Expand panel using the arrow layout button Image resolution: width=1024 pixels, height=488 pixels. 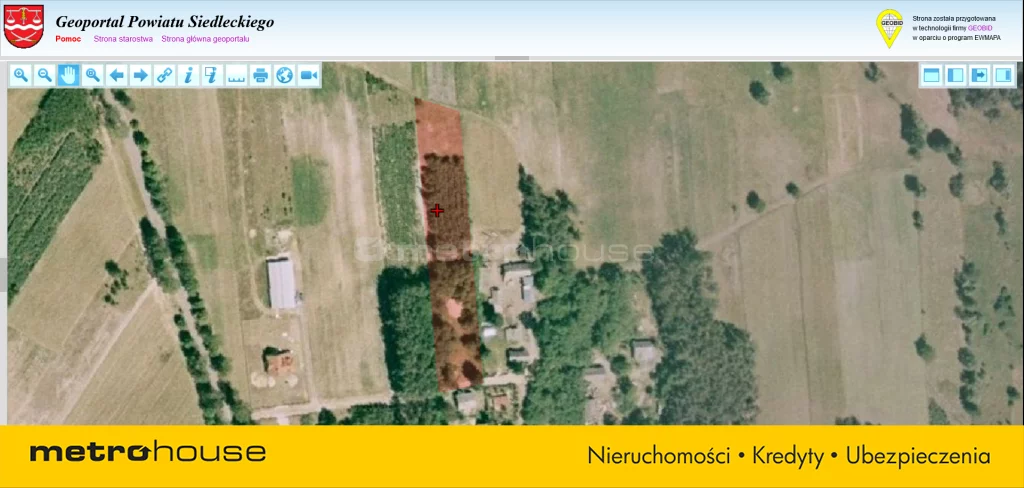pos(979,75)
